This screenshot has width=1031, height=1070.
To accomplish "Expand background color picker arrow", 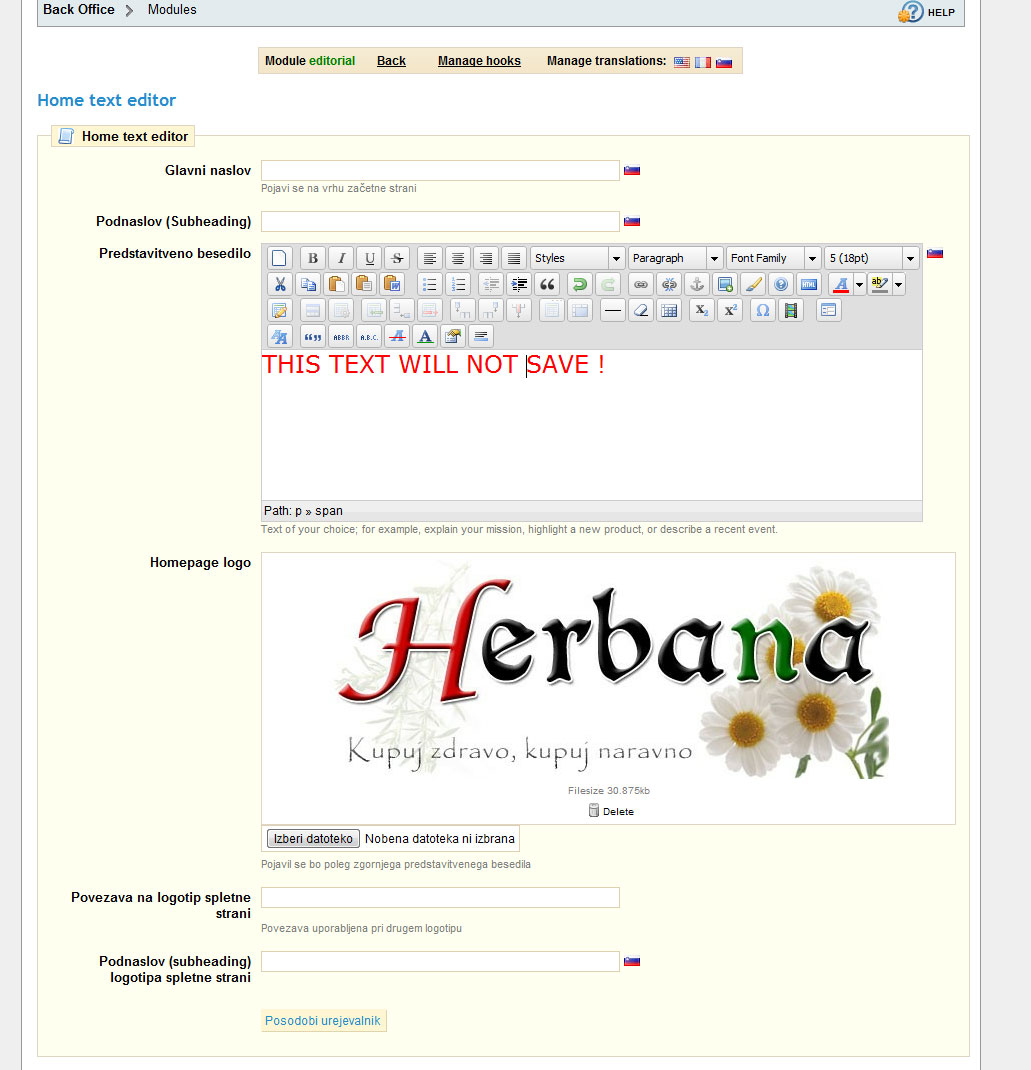I will pos(899,284).
